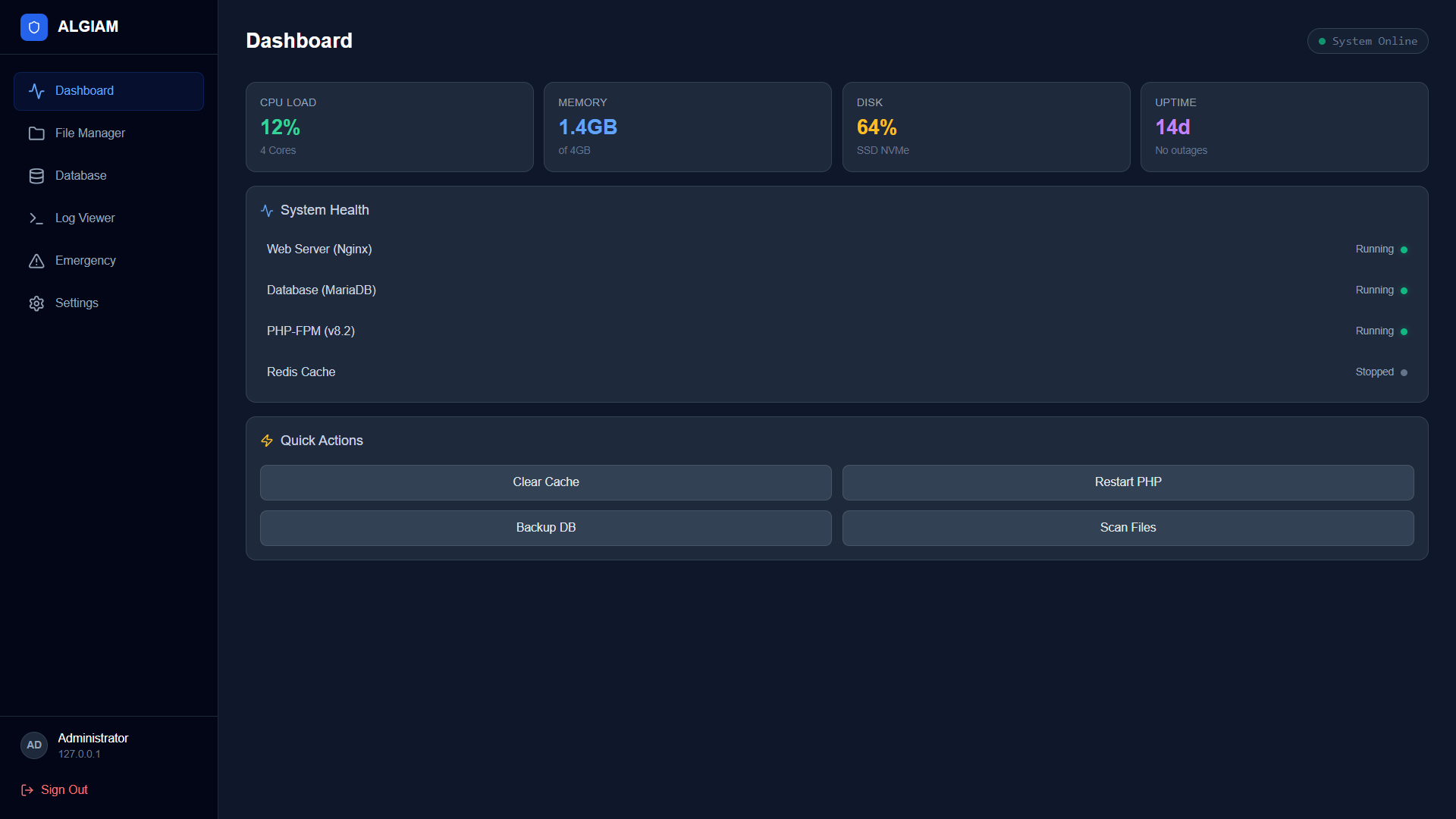
Task: Open the Log Viewer terminal icon
Action: pos(36,218)
